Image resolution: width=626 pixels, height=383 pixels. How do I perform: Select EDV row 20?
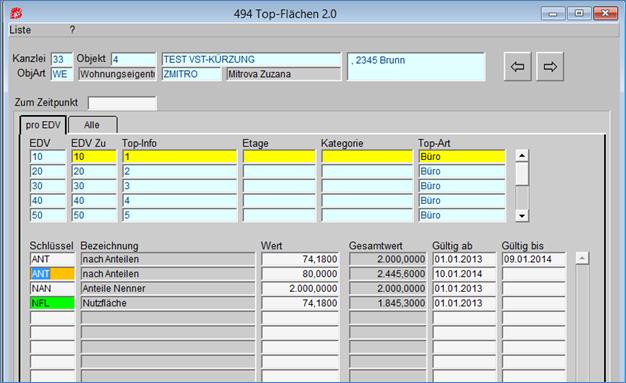tap(48, 171)
